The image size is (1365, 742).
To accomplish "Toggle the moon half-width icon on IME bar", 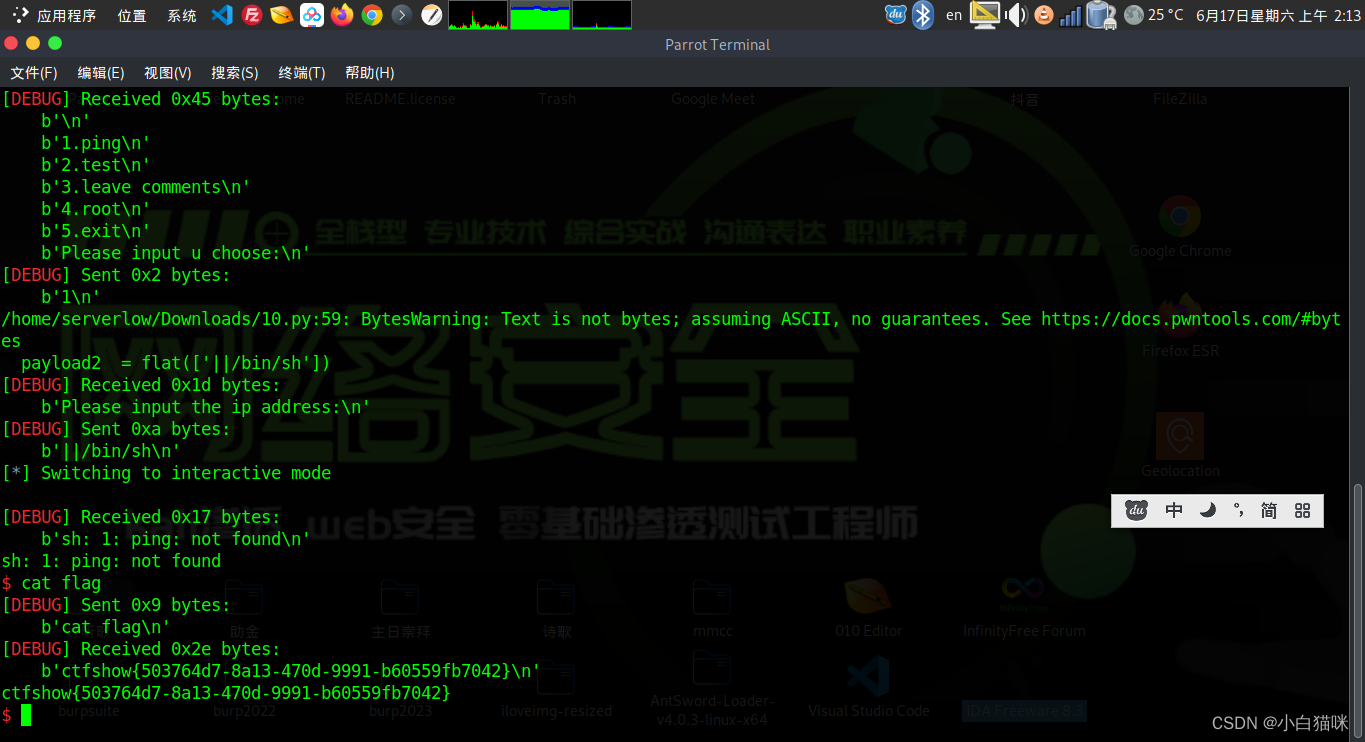I will point(1208,510).
